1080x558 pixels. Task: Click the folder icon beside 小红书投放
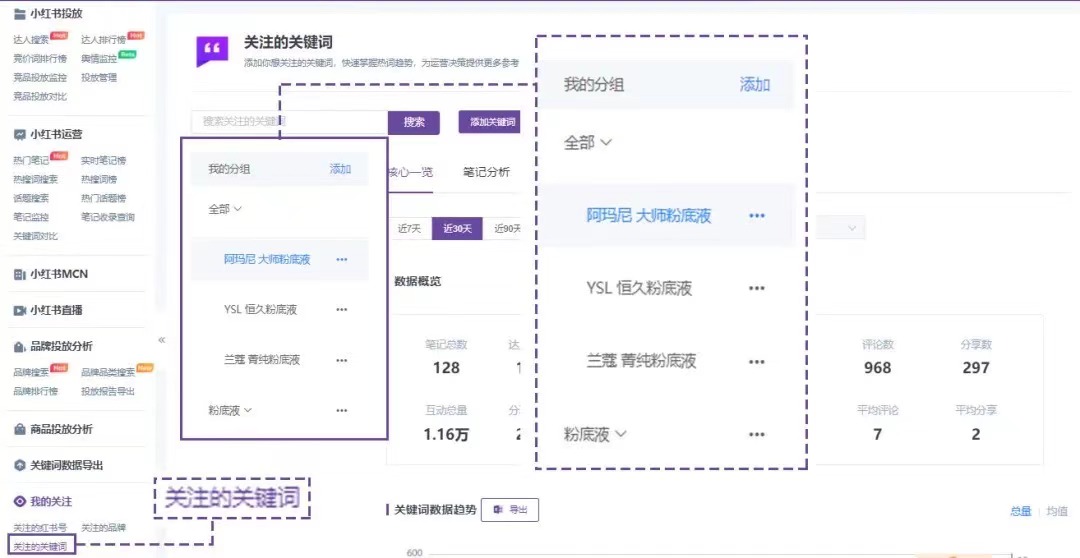tap(19, 14)
